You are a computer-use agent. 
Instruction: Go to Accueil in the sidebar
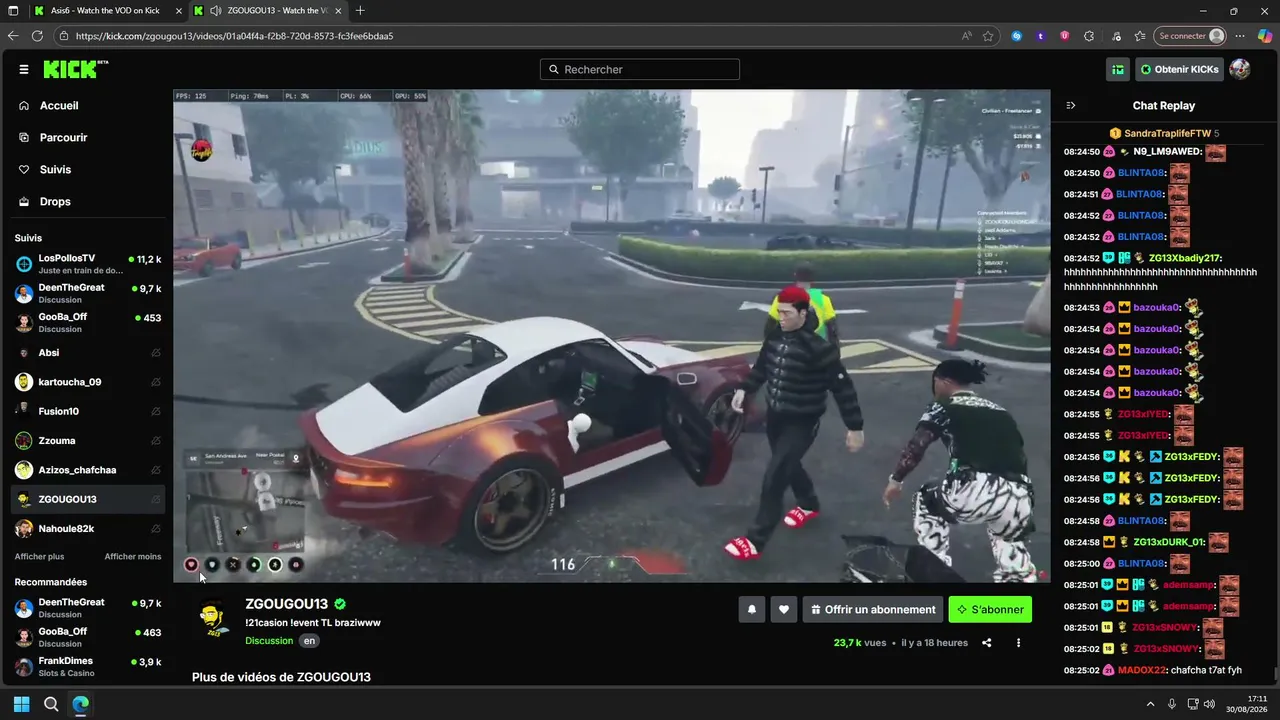tap(59, 106)
